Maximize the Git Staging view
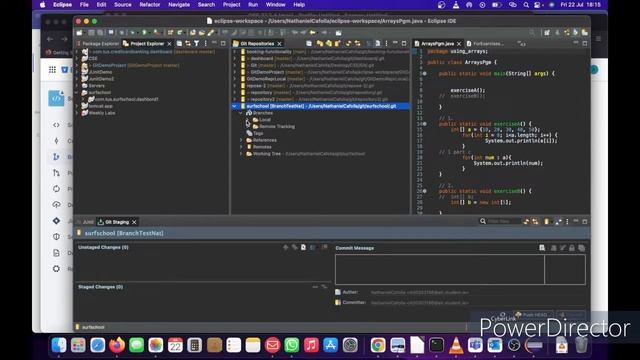 tap(585, 222)
